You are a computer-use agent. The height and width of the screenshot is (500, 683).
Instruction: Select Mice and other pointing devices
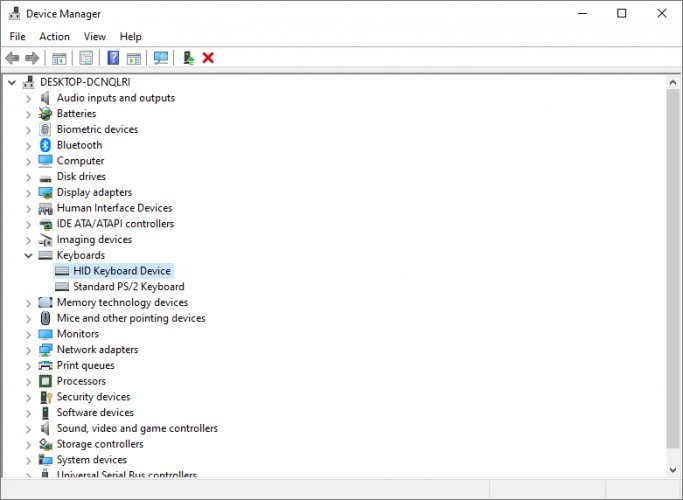(x=130, y=318)
